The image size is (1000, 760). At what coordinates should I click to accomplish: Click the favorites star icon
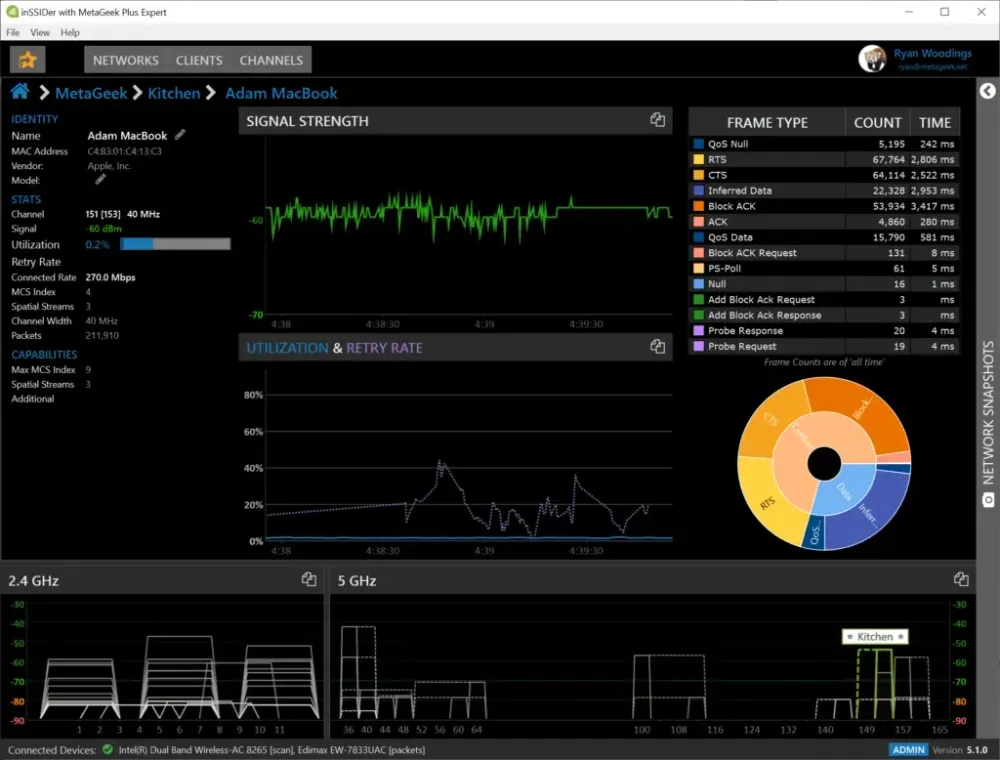click(x=26, y=60)
